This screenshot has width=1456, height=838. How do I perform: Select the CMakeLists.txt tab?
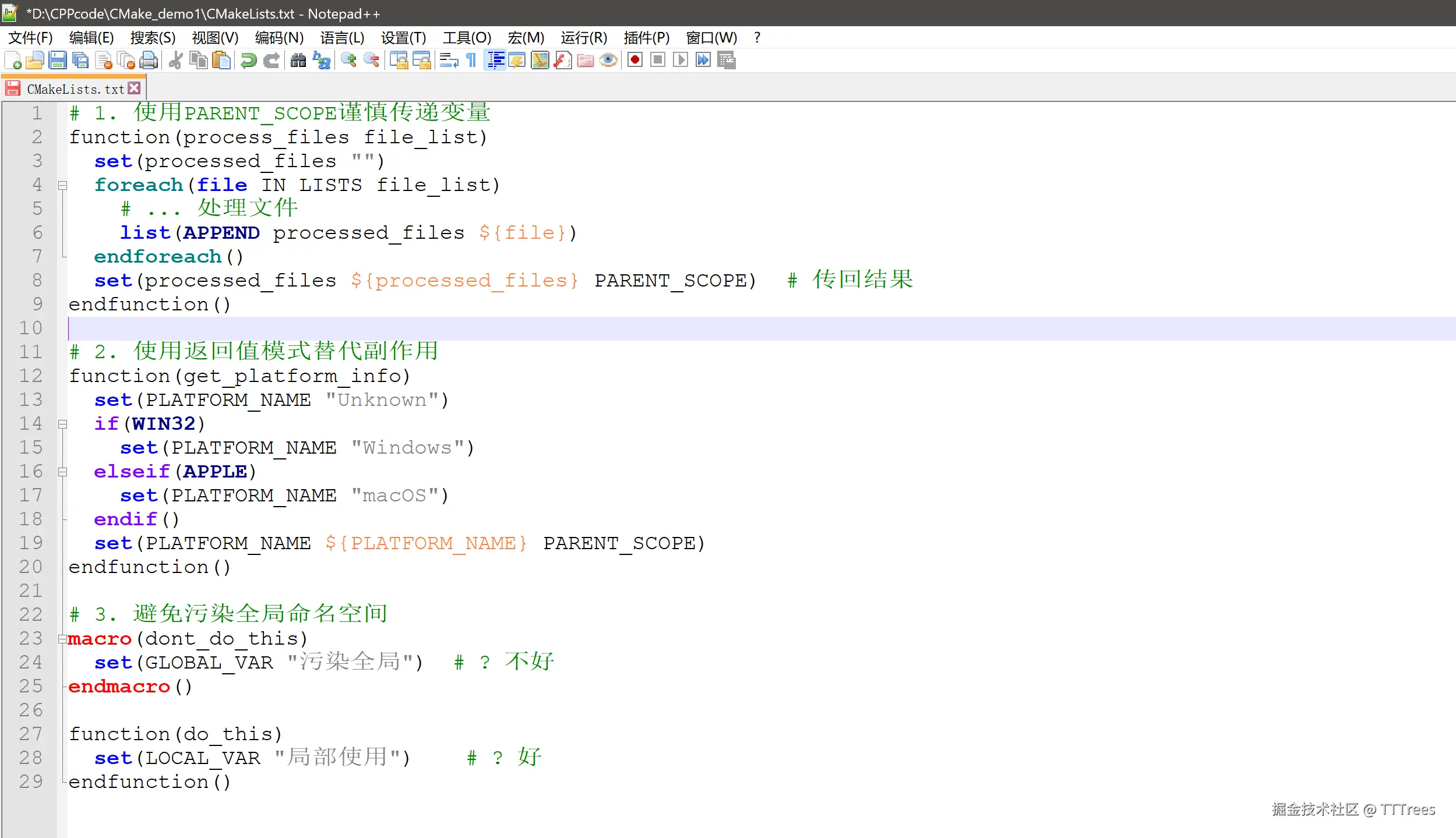(75, 89)
